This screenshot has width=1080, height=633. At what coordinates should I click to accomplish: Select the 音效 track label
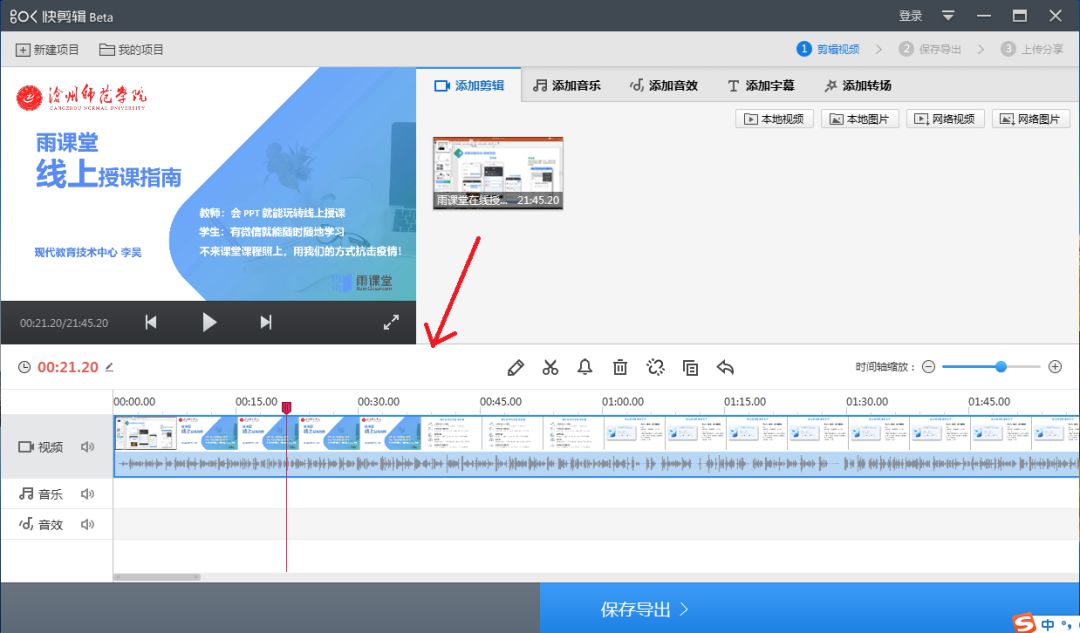pos(41,524)
